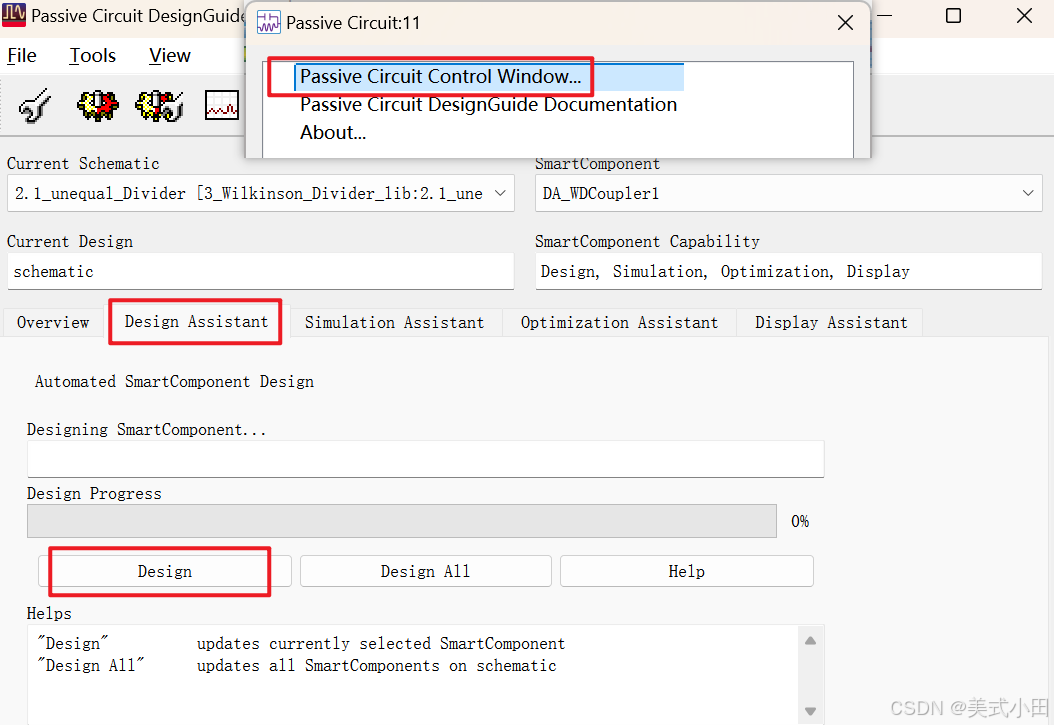Choose the About... entry

point(333,132)
